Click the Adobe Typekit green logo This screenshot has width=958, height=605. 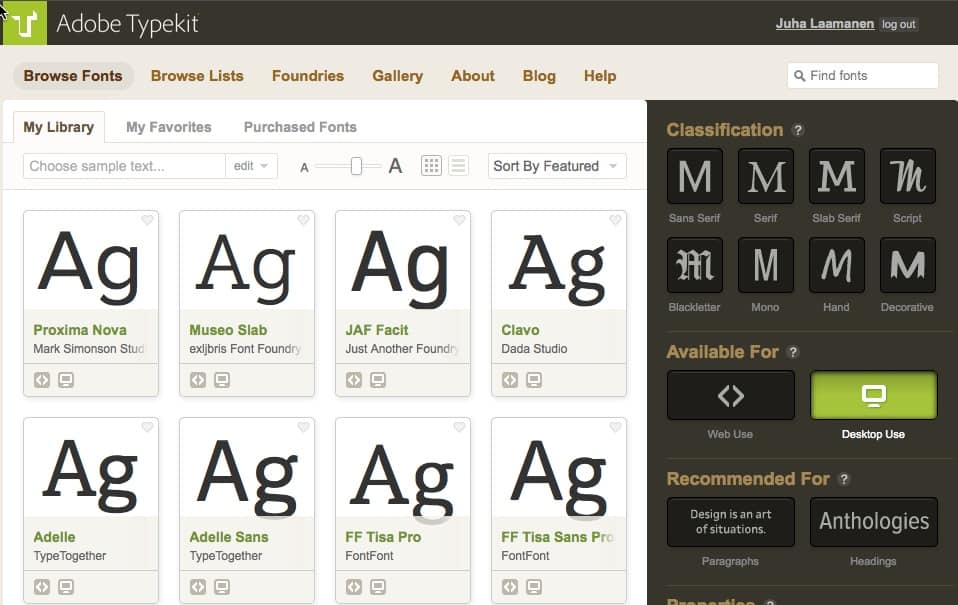point(24,23)
